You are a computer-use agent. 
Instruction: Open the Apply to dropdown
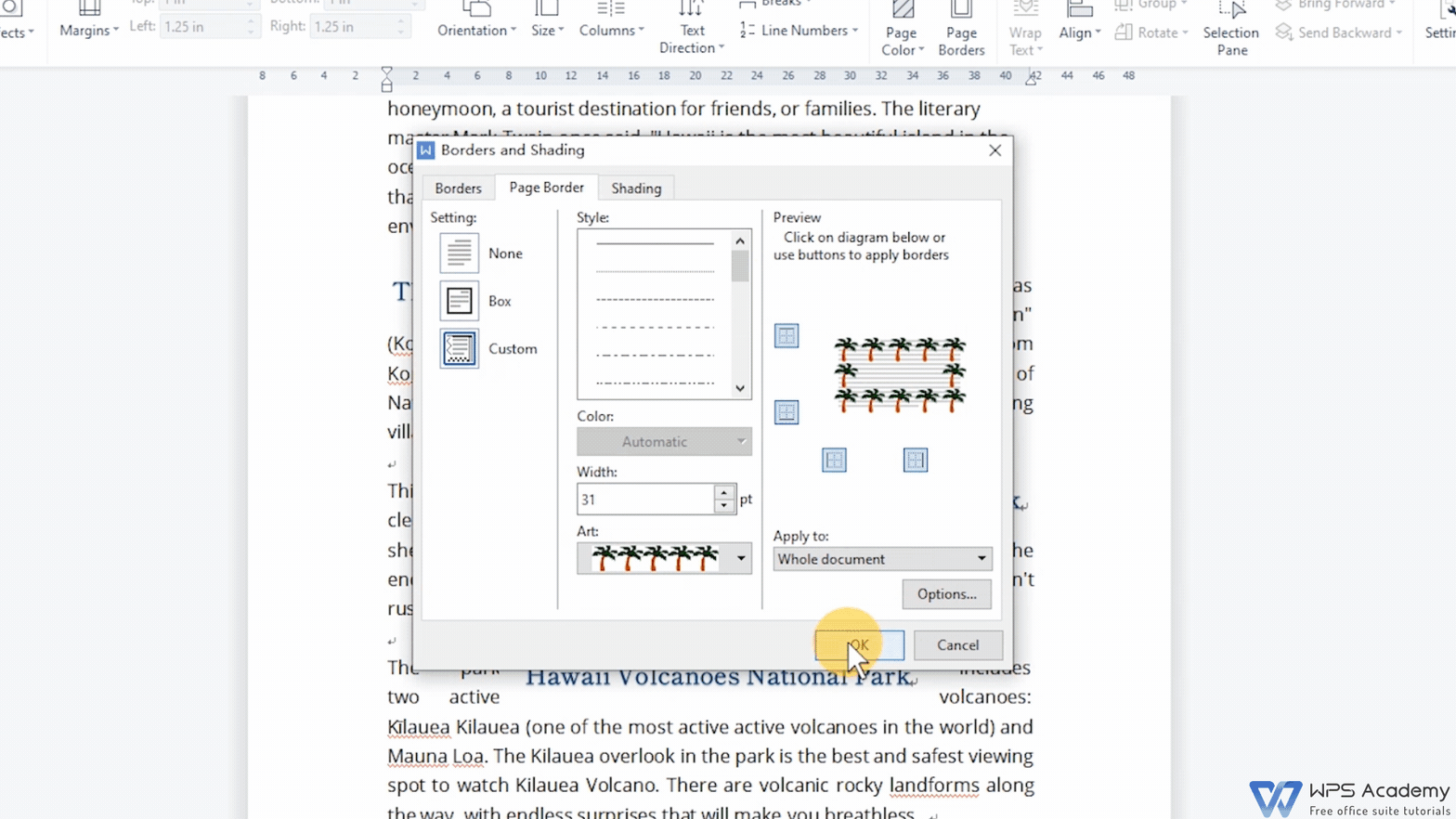click(x=882, y=559)
